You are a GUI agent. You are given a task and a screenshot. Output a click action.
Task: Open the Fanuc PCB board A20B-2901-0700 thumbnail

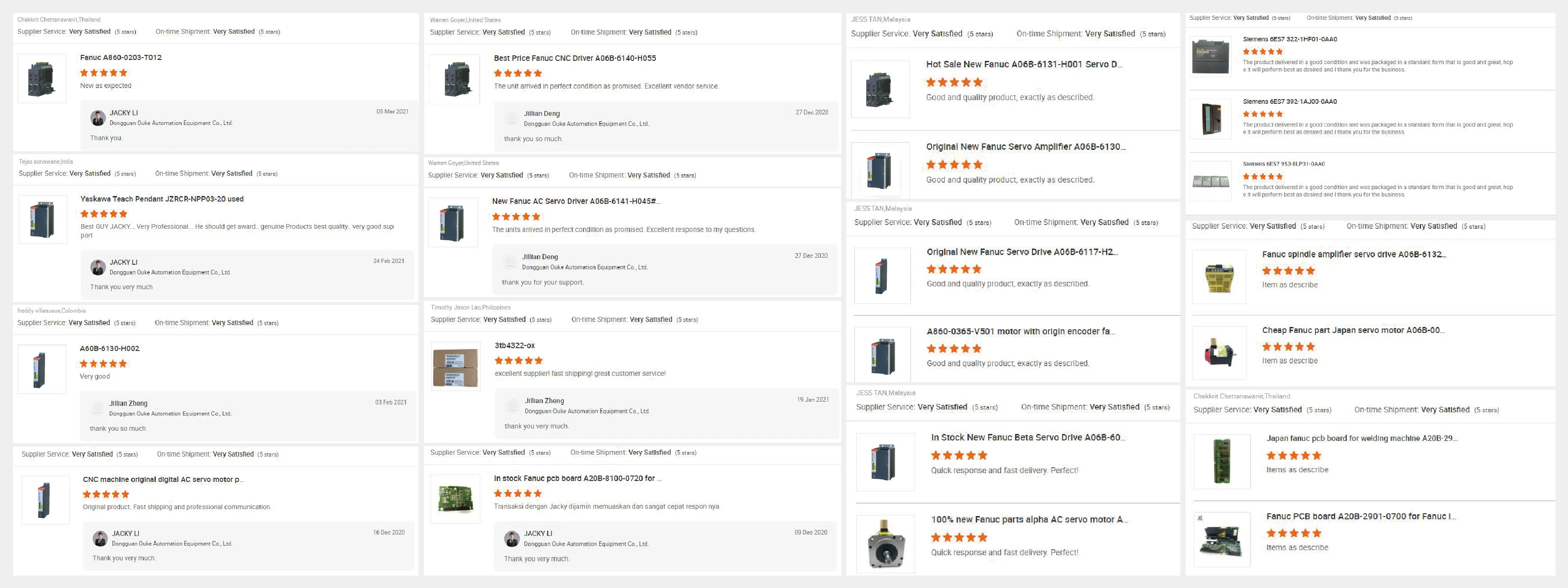point(1222,539)
